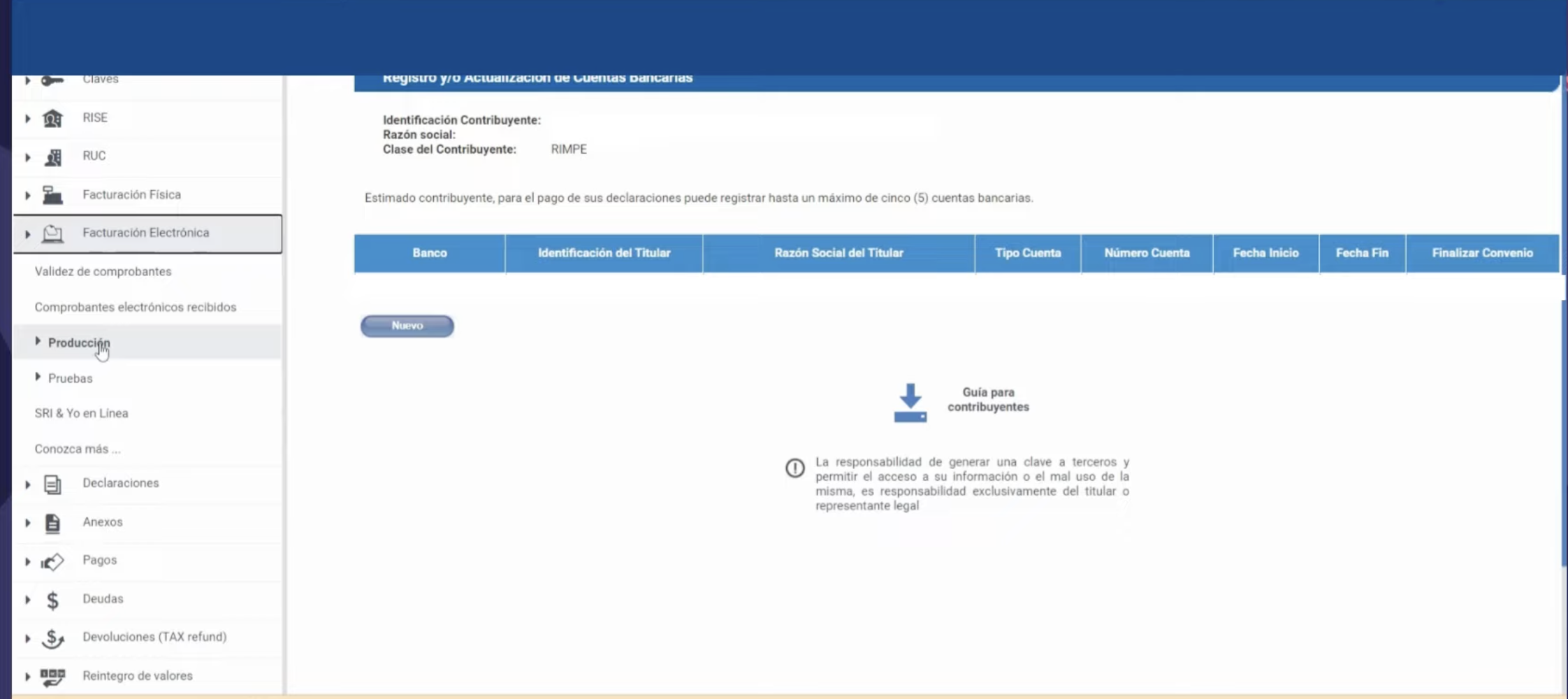The width and height of the screenshot is (1568, 699).
Task: Click the Fecha Inicio column header
Action: point(1265,253)
